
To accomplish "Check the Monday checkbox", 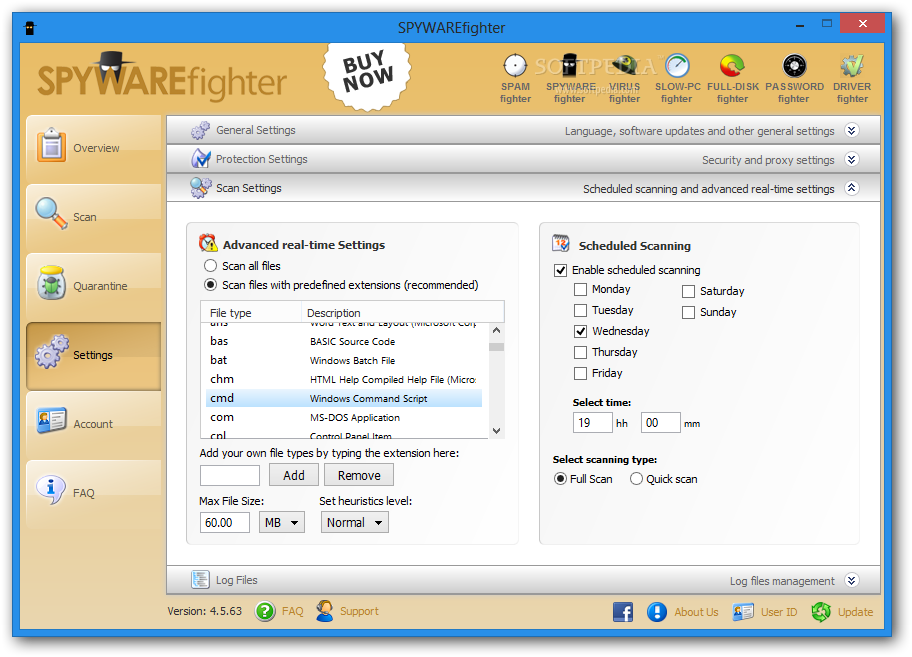I will pos(580,289).
